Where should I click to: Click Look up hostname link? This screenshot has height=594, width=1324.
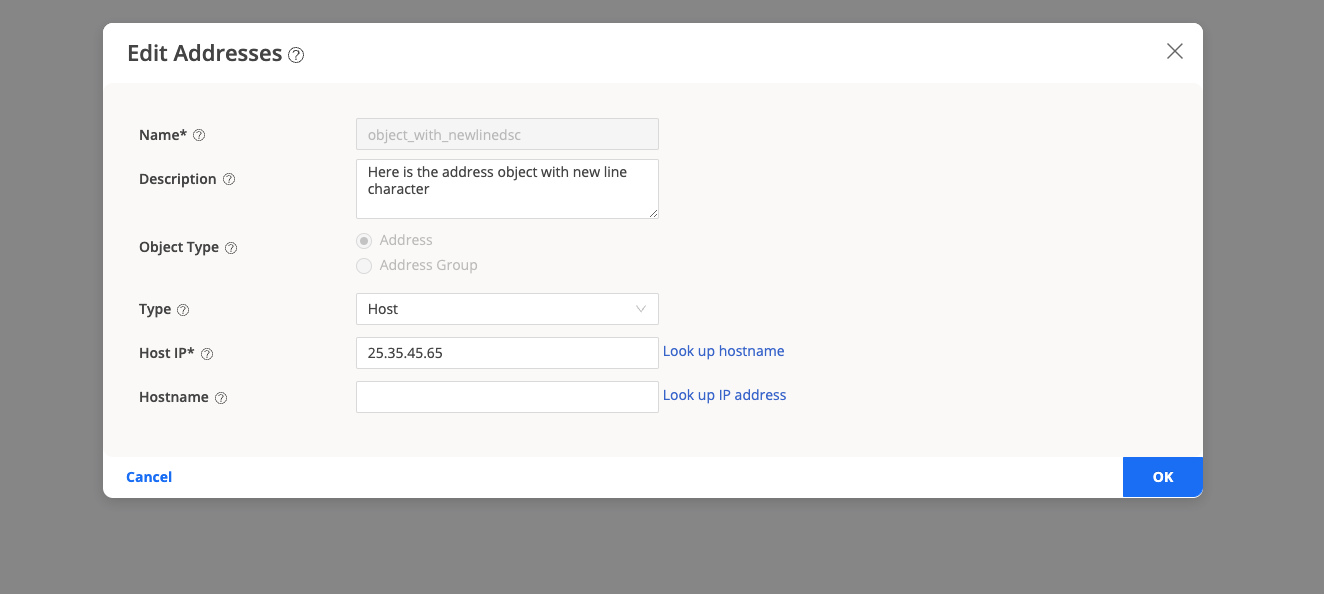(x=724, y=351)
